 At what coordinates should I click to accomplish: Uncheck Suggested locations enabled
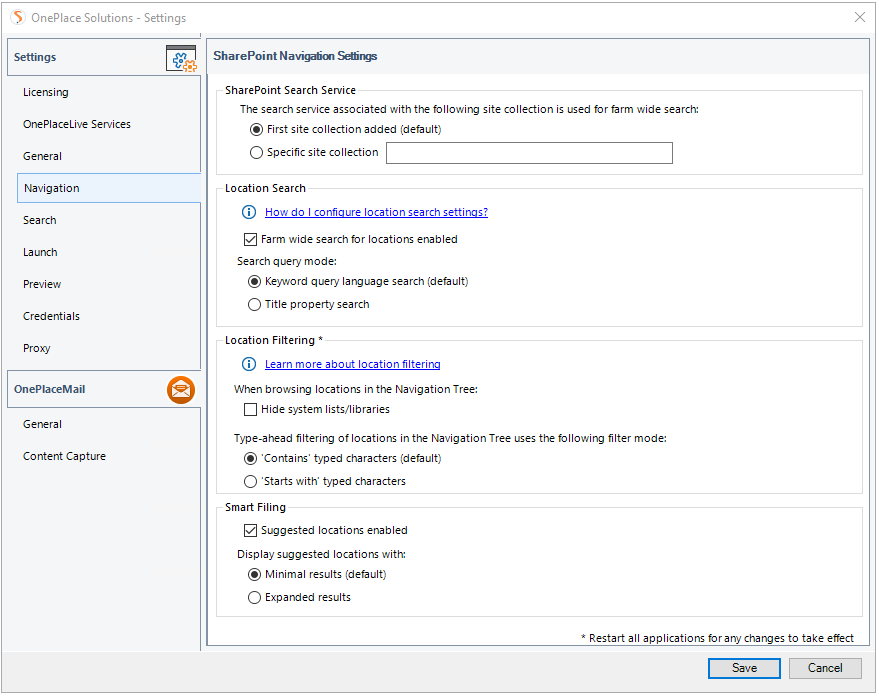(251, 530)
